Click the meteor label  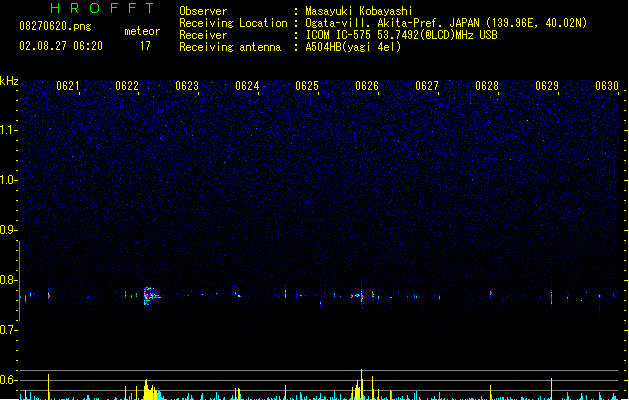coord(142,31)
